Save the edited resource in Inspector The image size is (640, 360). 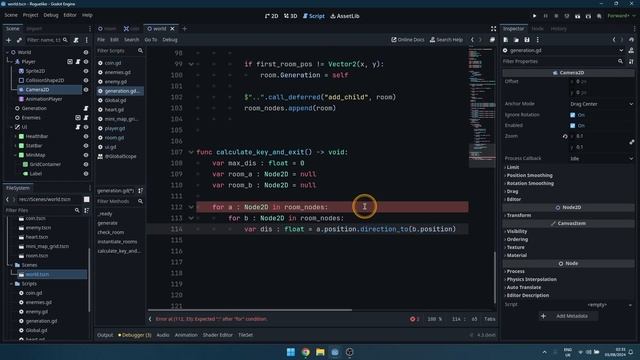click(527, 40)
